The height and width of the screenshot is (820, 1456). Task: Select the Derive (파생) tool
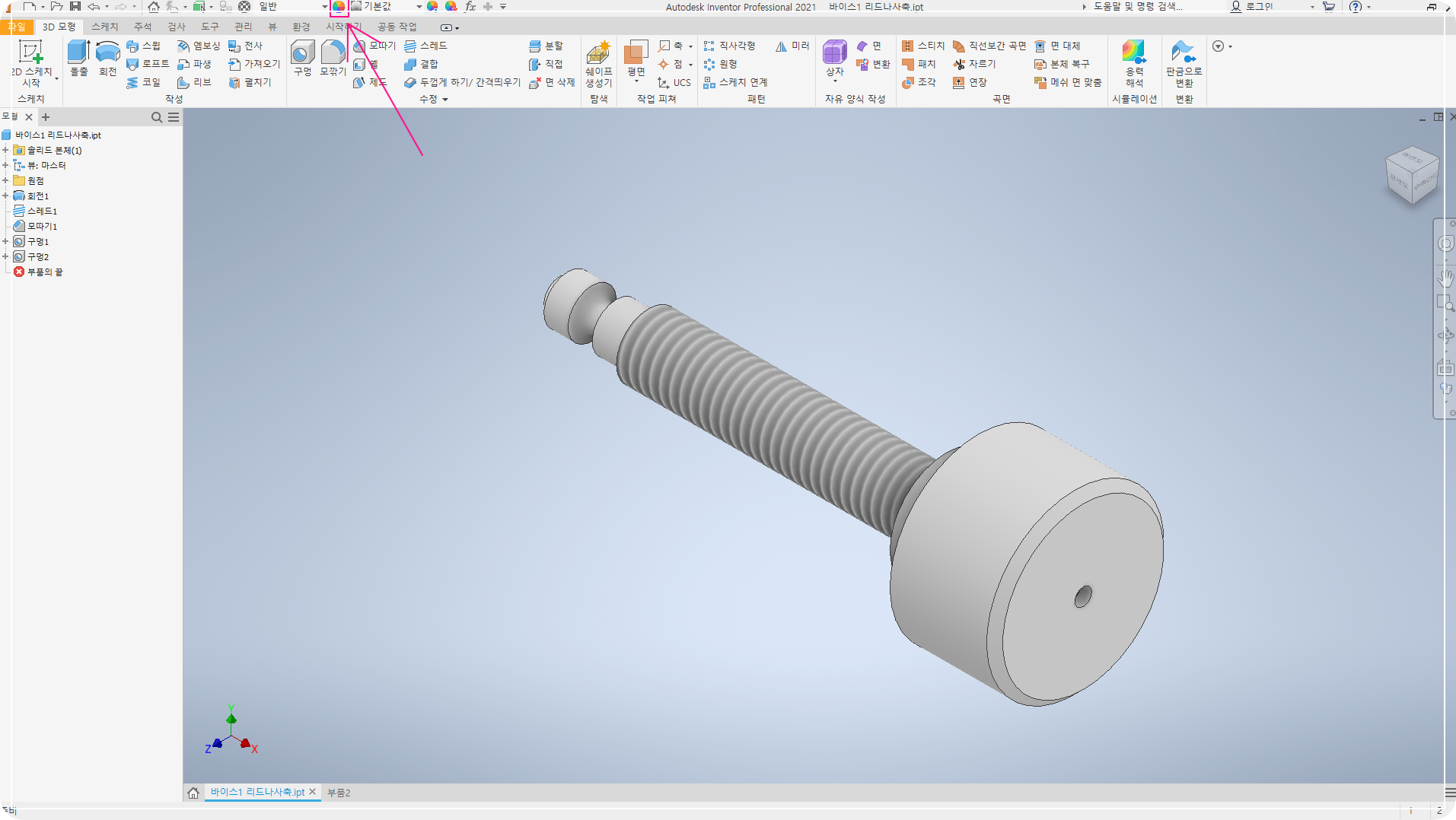[x=194, y=64]
